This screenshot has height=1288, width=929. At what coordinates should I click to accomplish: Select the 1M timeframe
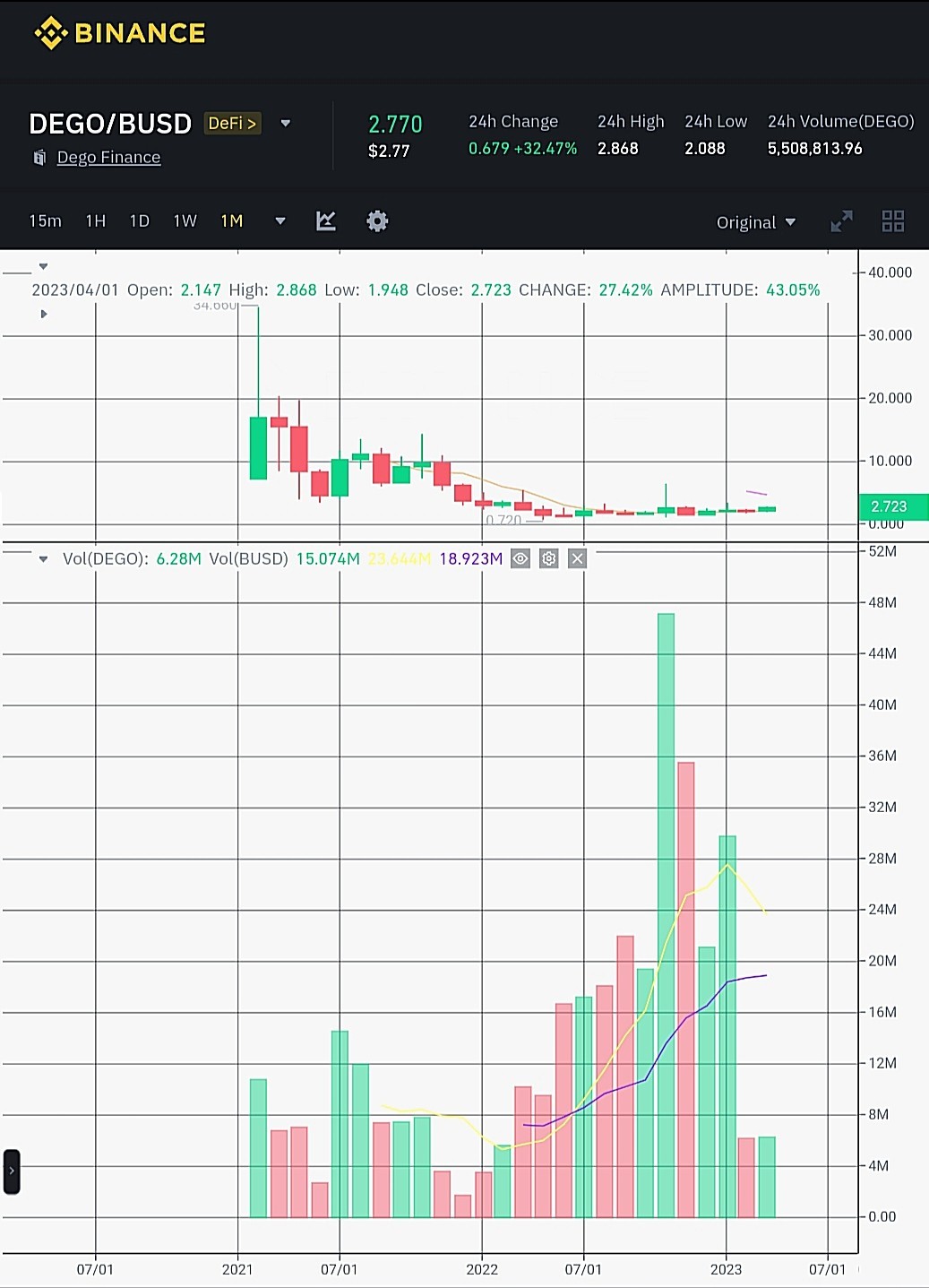tap(232, 220)
